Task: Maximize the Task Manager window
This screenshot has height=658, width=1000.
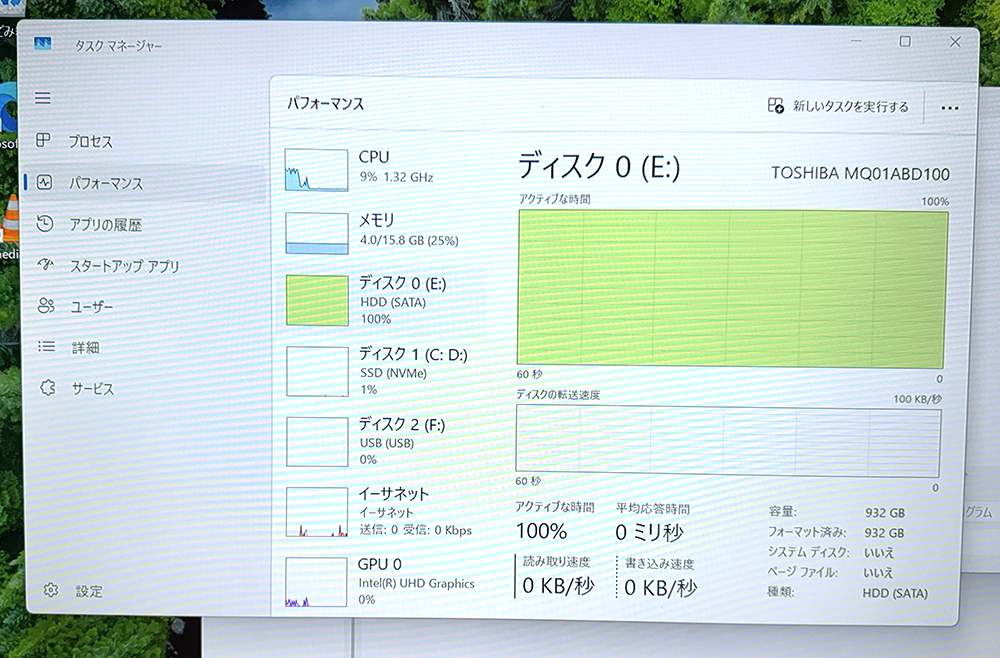Action: (905, 42)
